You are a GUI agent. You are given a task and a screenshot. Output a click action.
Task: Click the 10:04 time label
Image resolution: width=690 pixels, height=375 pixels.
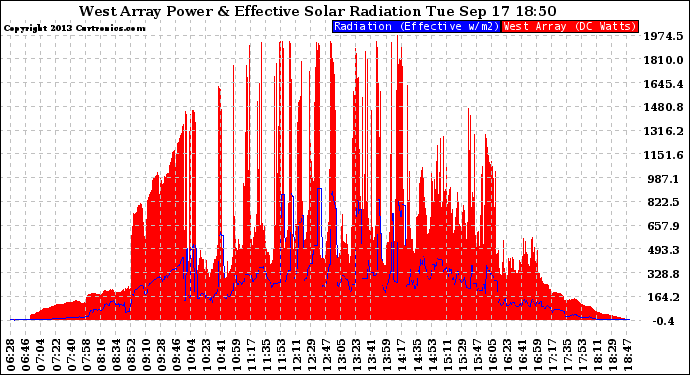[191, 354]
